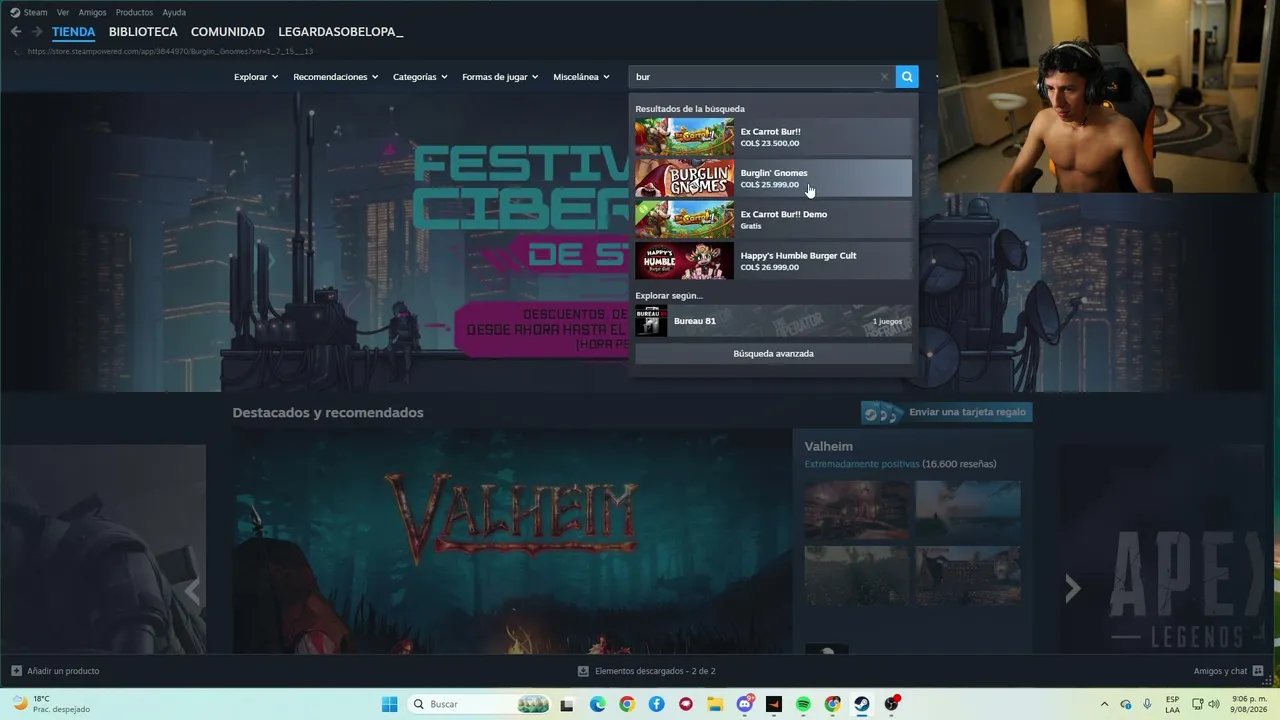Go forward with the Steam forward arrow

click(37, 32)
